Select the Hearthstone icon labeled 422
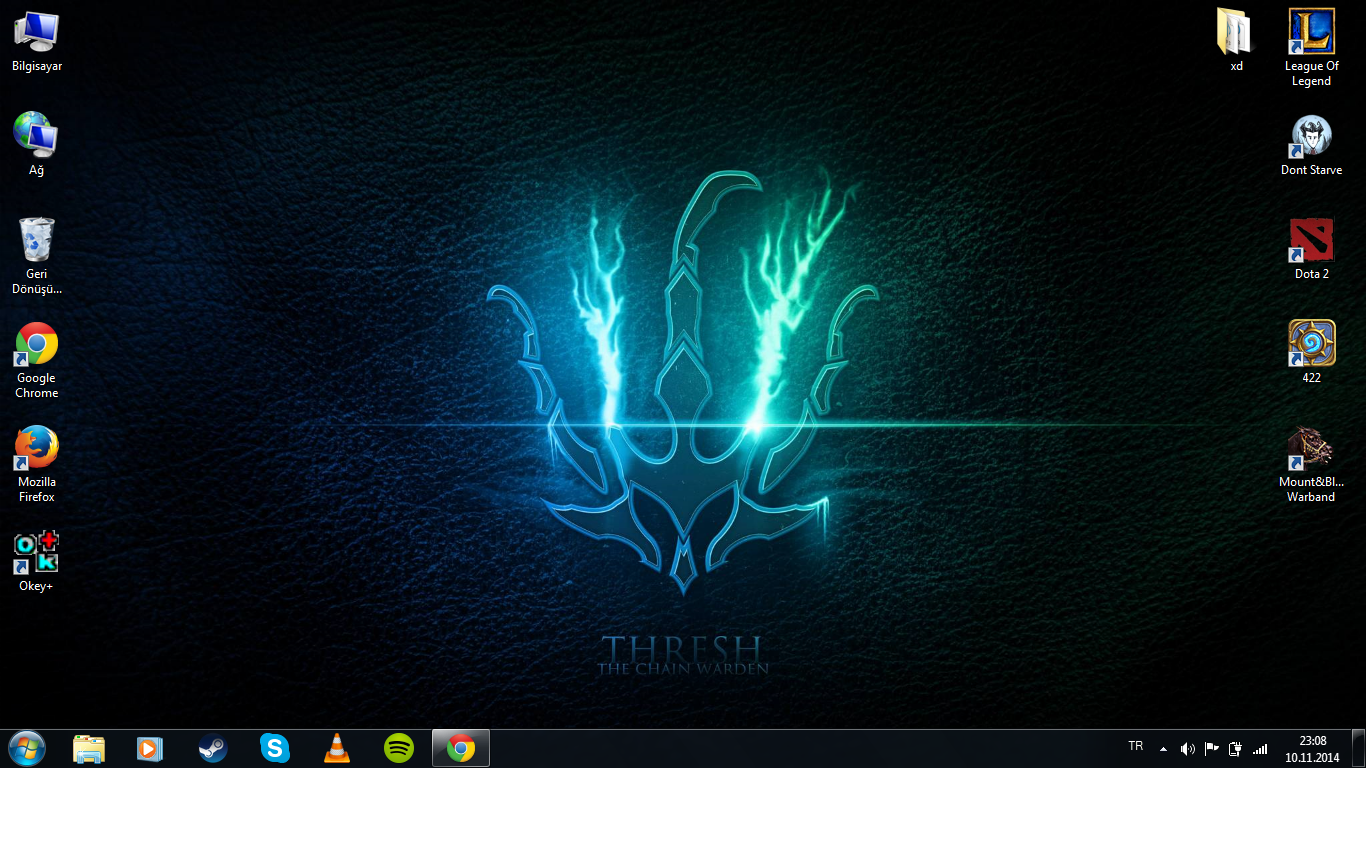The width and height of the screenshot is (1366, 864). [x=1311, y=351]
